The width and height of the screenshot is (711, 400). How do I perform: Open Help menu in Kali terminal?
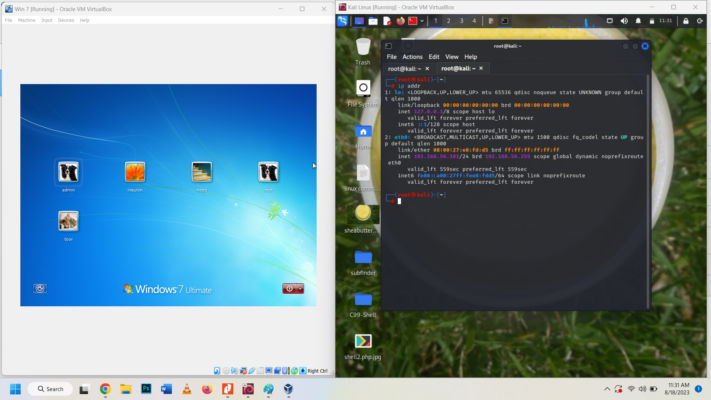click(x=471, y=57)
